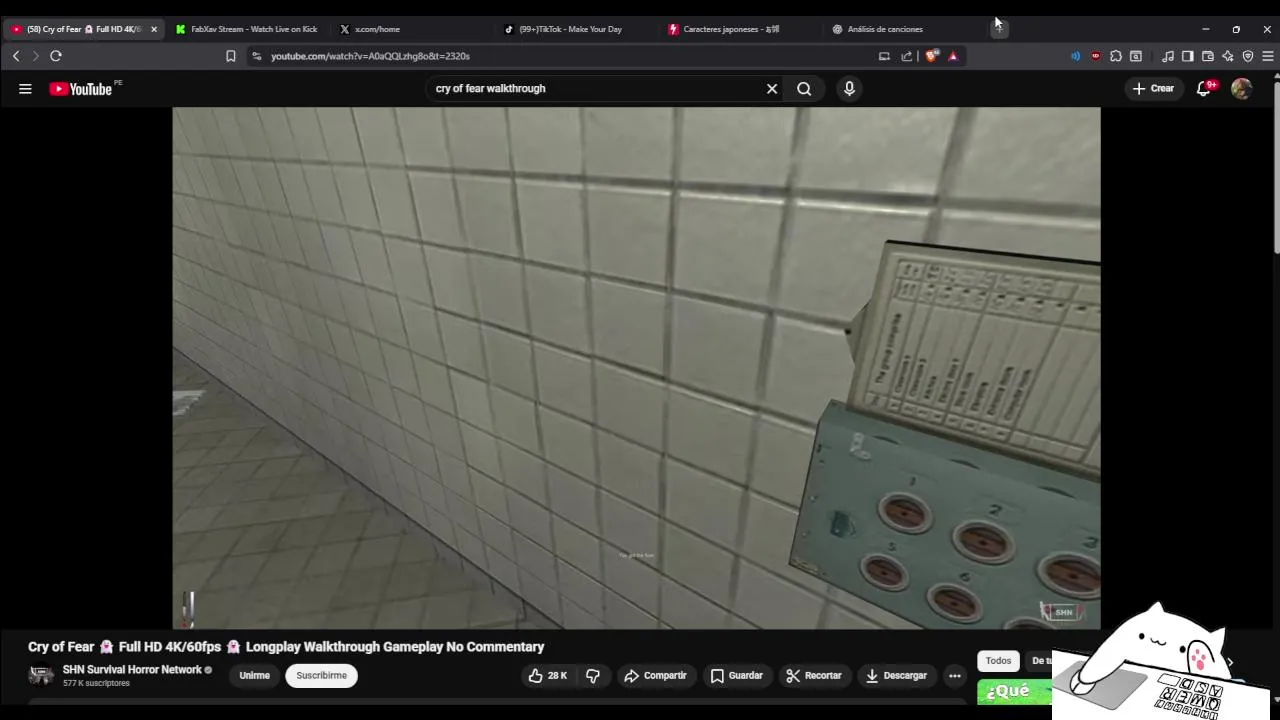
Task: Open more actions three-dot menu
Action: click(x=955, y=676)
